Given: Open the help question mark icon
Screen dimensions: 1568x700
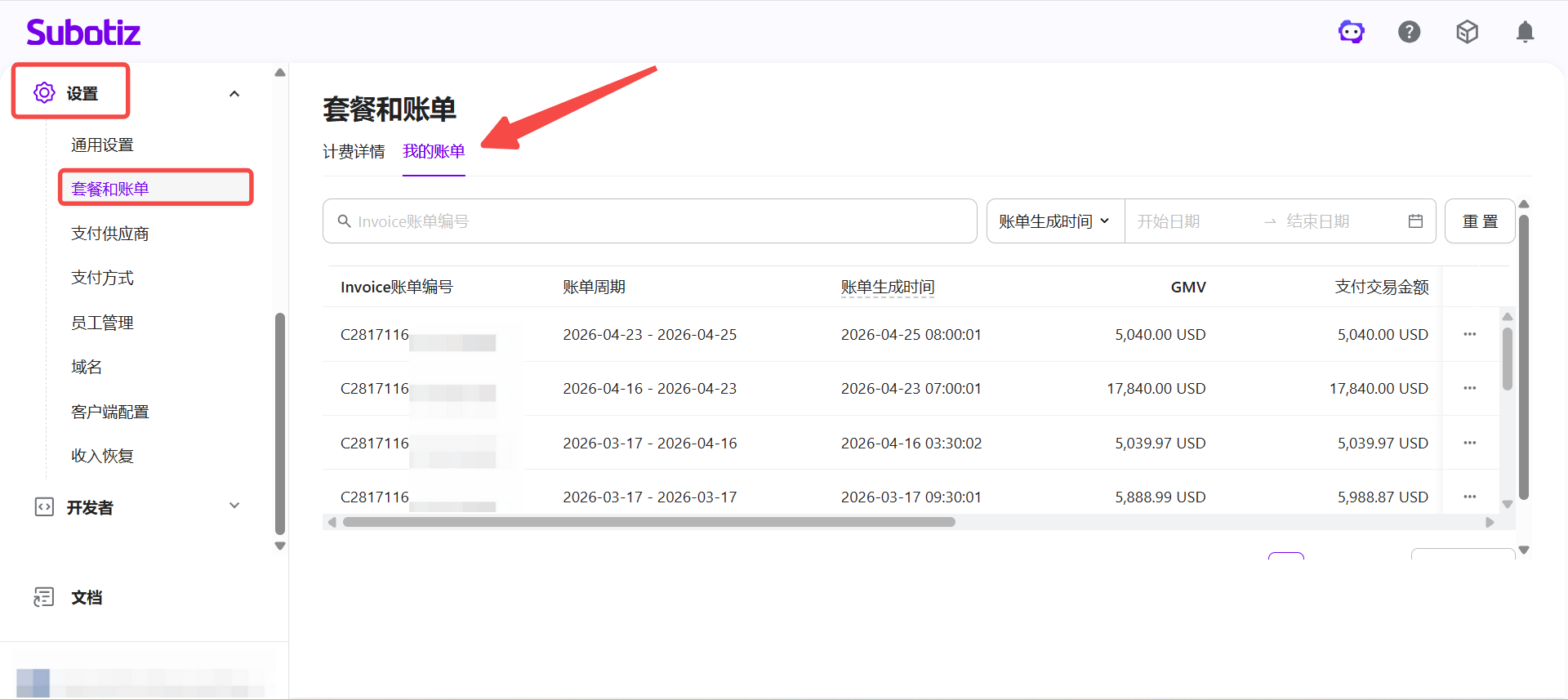Looking at the screenshot, I should click(x=1410, y=32).
